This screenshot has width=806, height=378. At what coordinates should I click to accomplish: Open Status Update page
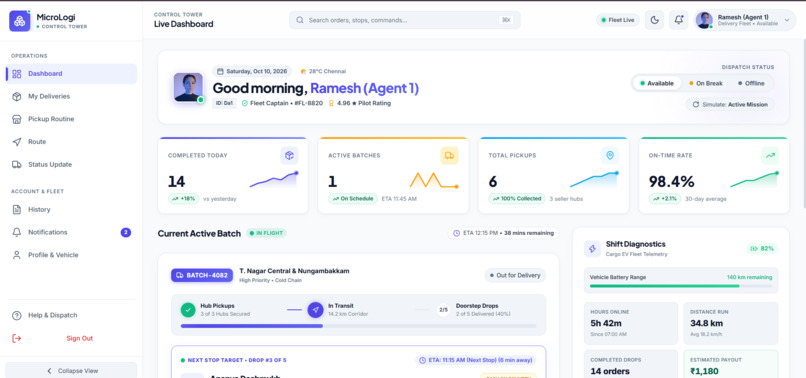pyautogui.click(x=71, y=165)
